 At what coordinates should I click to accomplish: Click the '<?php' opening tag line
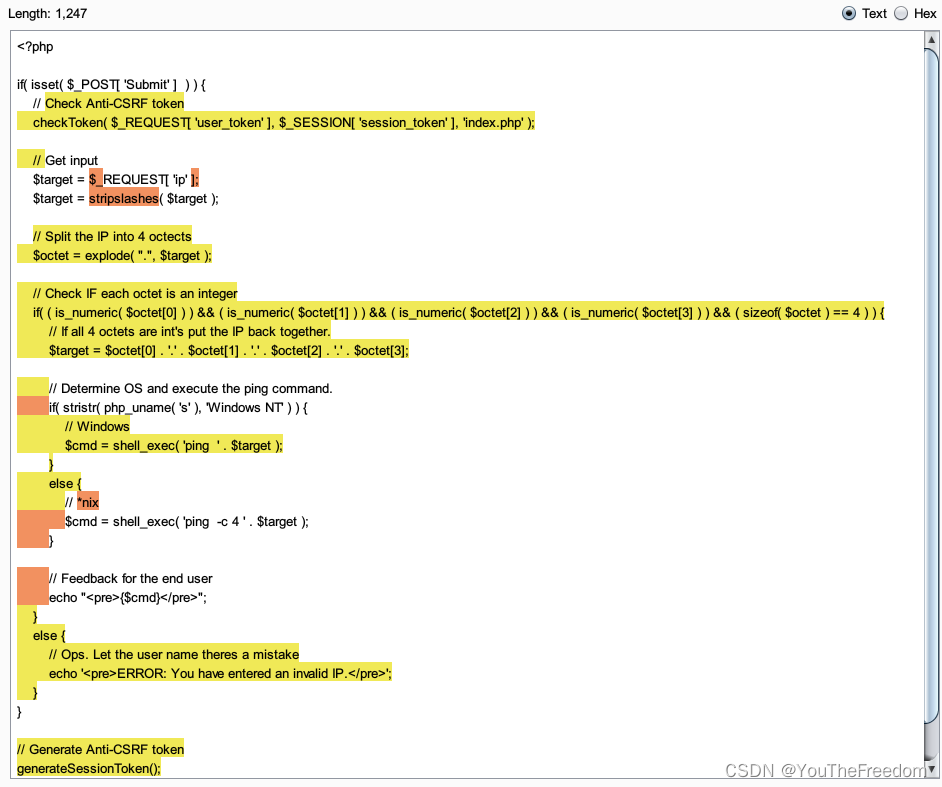(x=35, y=47)
